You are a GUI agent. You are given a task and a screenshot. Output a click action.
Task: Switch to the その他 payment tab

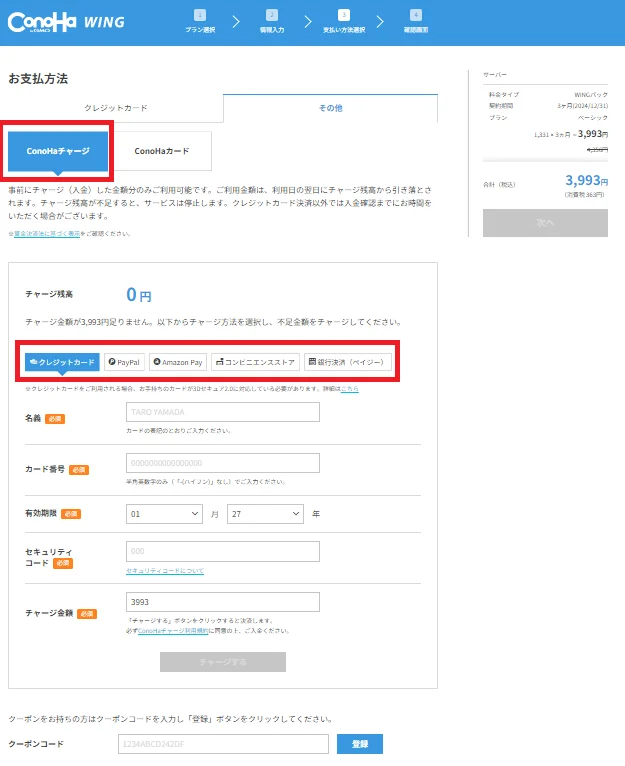point(331,108)
